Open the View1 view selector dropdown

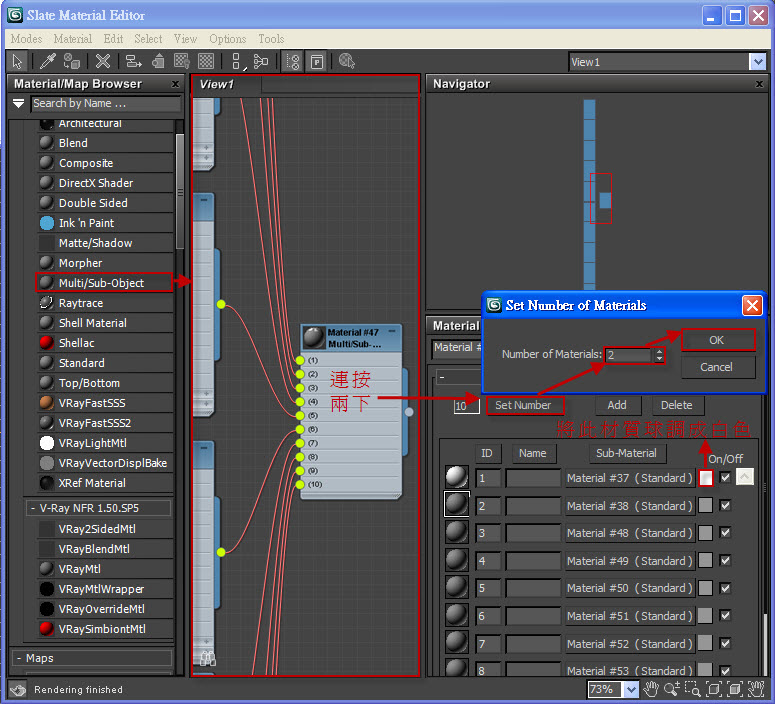tap(758, 62)
